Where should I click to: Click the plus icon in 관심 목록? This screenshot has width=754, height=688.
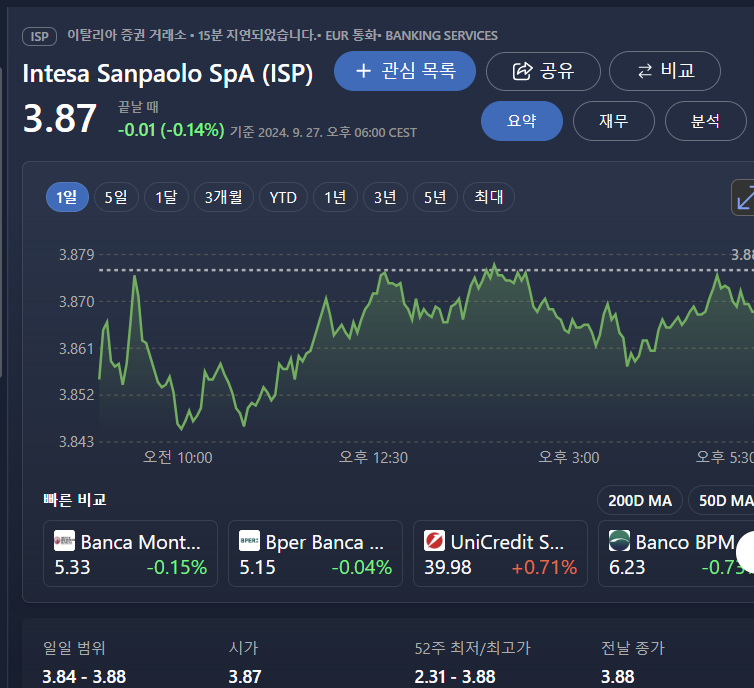tap(364, 71)
